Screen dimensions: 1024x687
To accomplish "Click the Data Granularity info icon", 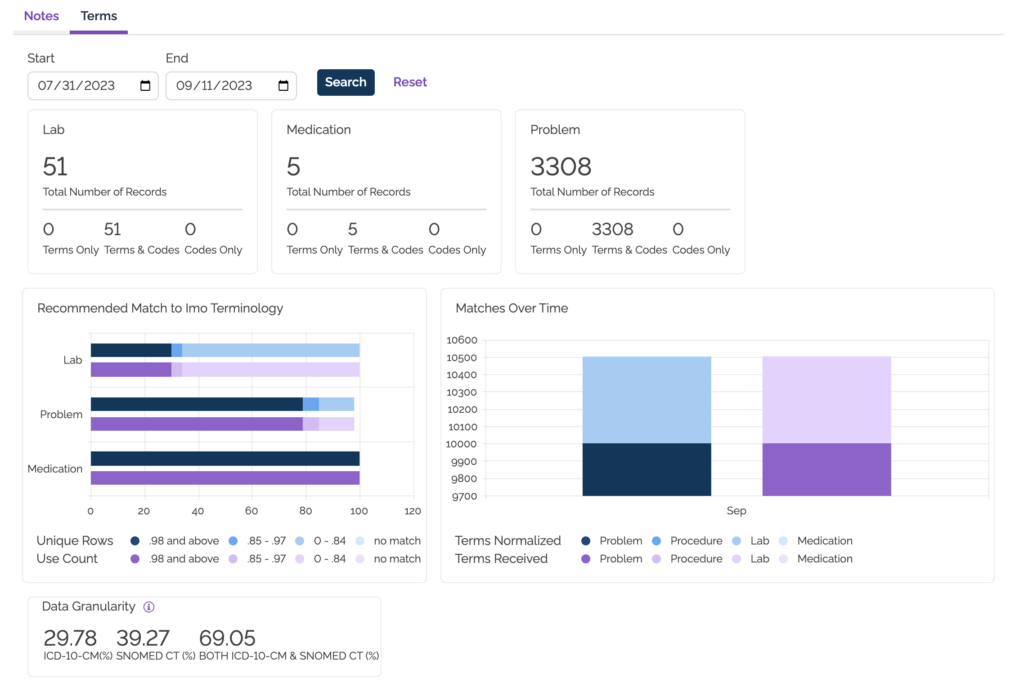I will click(149, 607).
